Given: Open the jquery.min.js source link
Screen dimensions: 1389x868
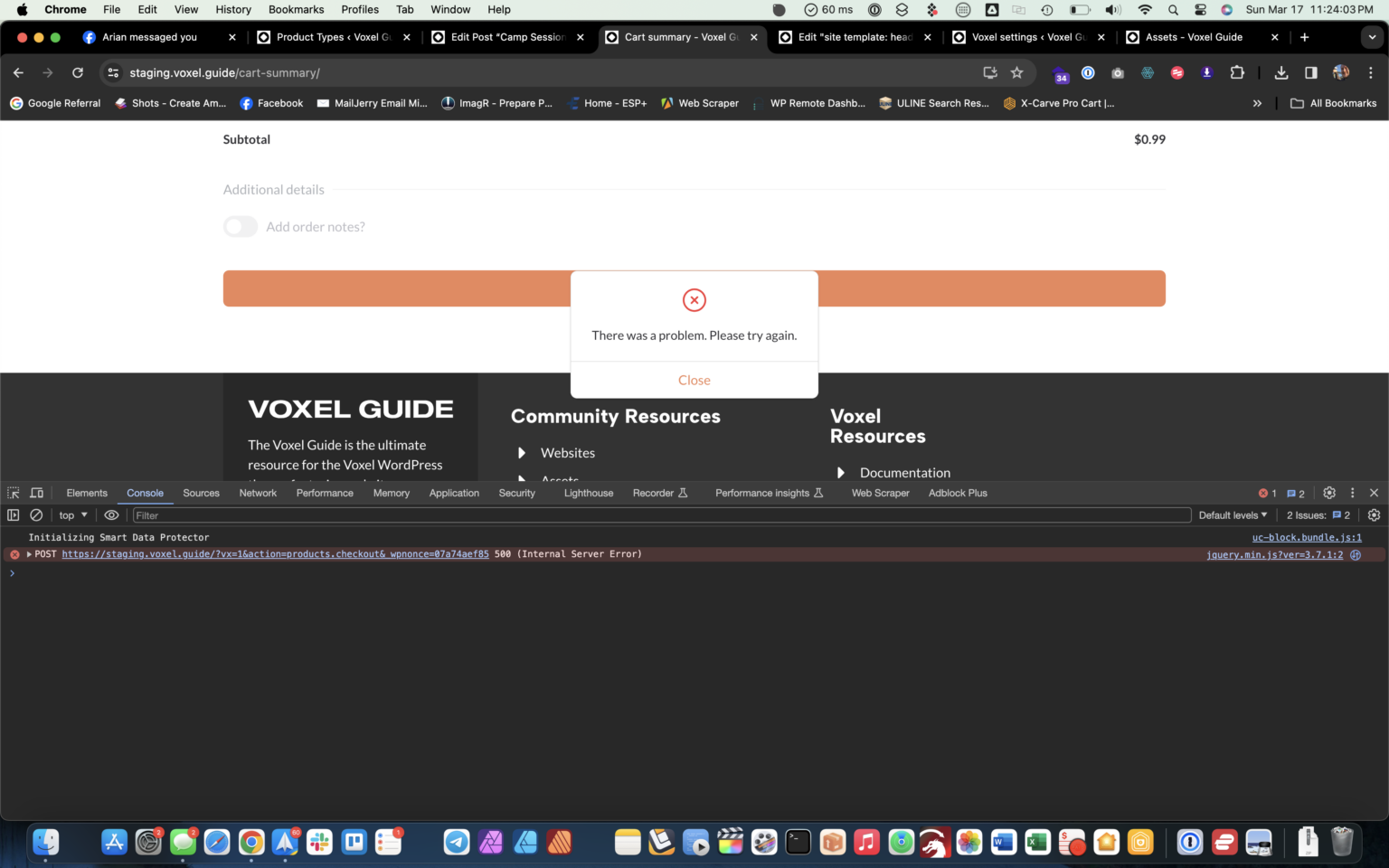Looking at the screenshot, I should (x=1274, y=554).
